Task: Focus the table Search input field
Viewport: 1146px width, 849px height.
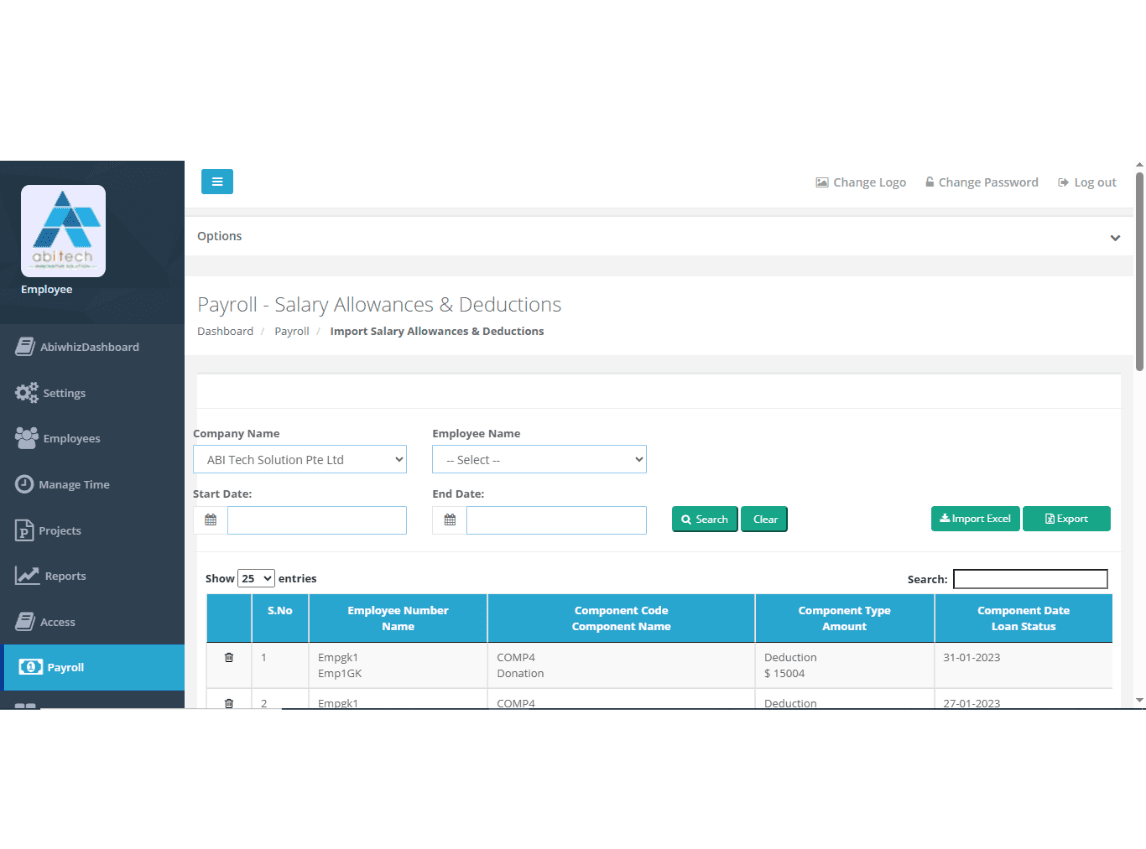Action: point(1030,579)
